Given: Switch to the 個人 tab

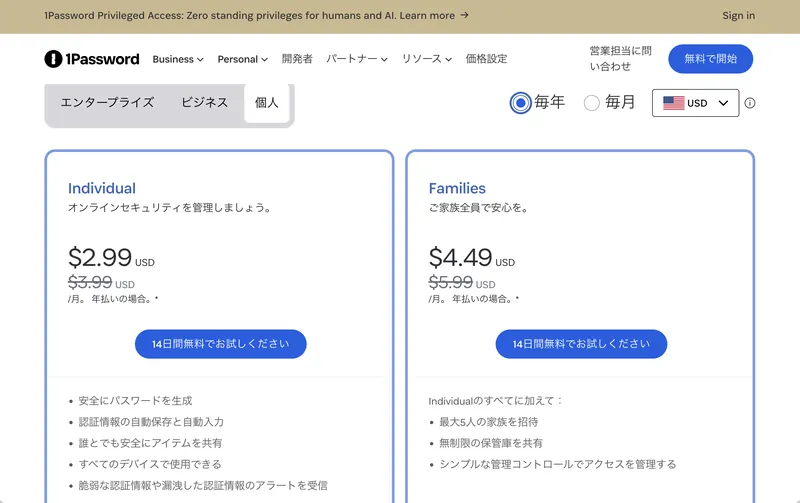Looking at the screenshot, I should [x=267, y=103].
